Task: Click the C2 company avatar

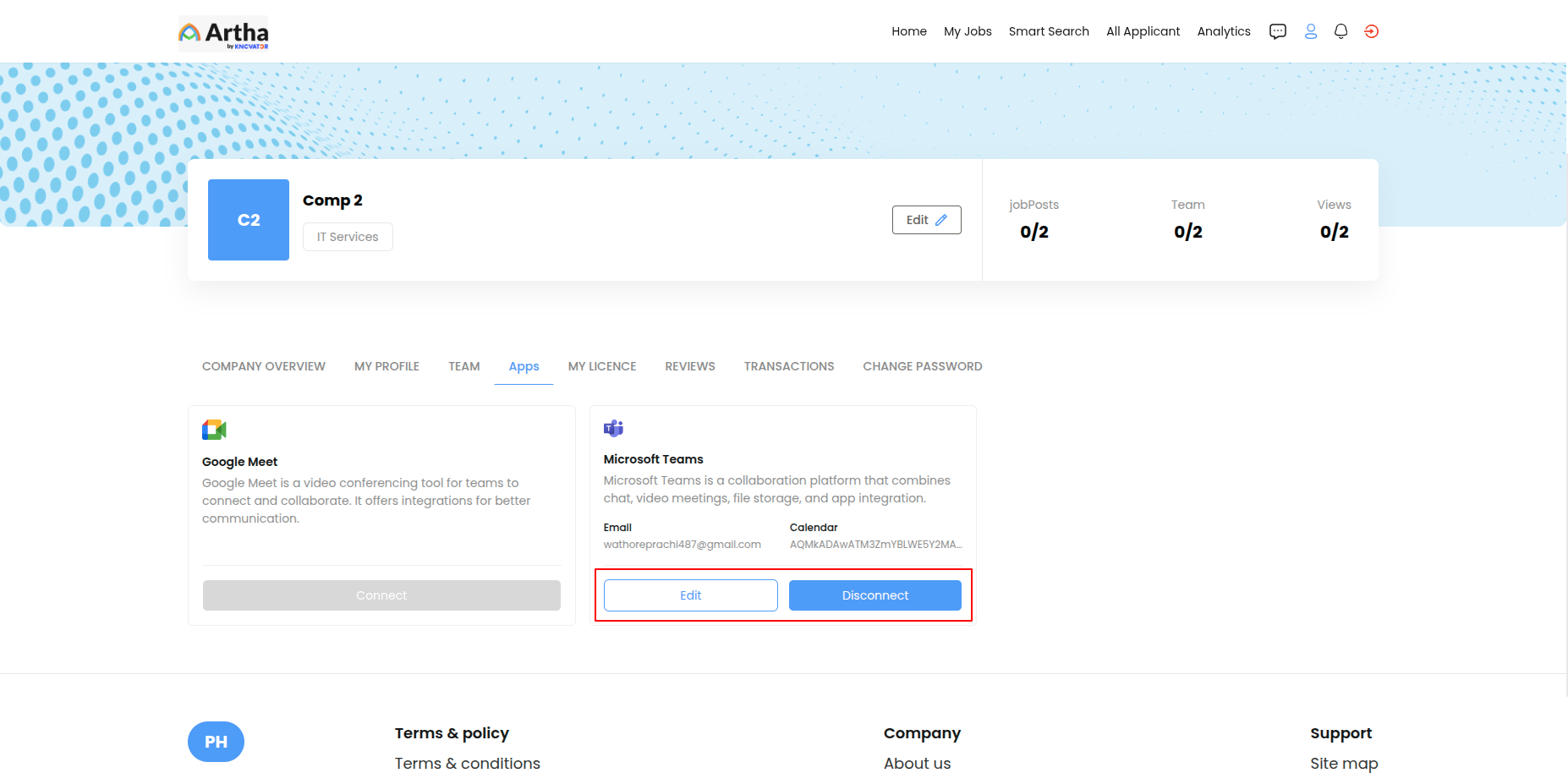Action: point(249,220)
